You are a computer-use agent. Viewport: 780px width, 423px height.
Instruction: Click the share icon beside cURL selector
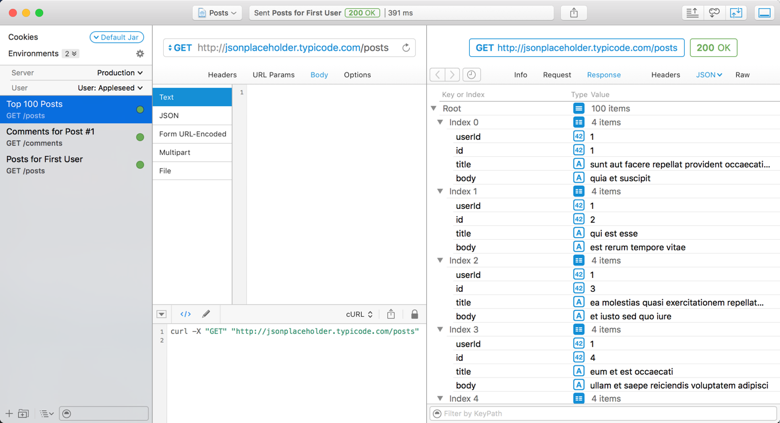click(391, 314)
